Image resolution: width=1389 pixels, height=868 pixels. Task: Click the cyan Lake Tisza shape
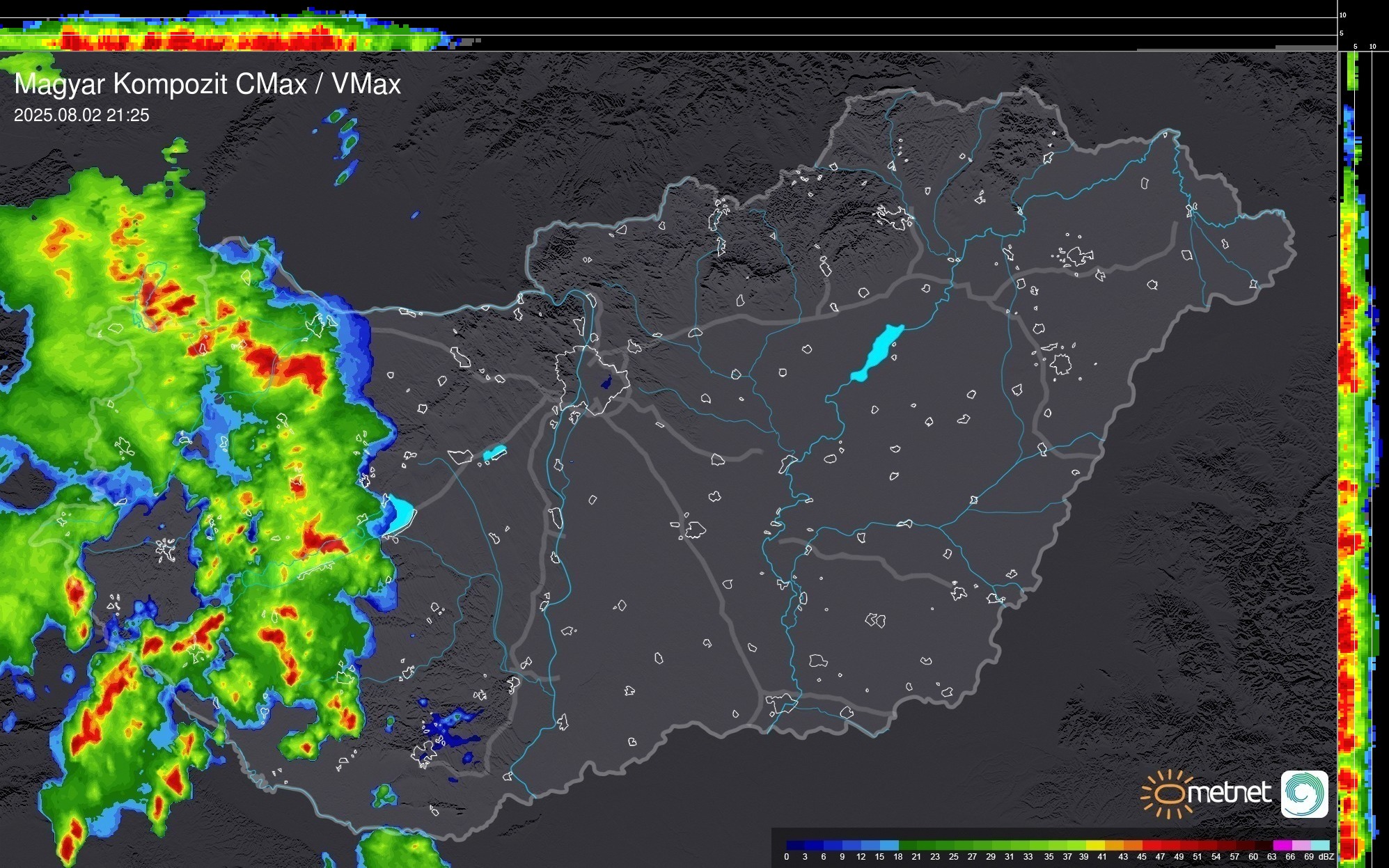tap(877, 352)
